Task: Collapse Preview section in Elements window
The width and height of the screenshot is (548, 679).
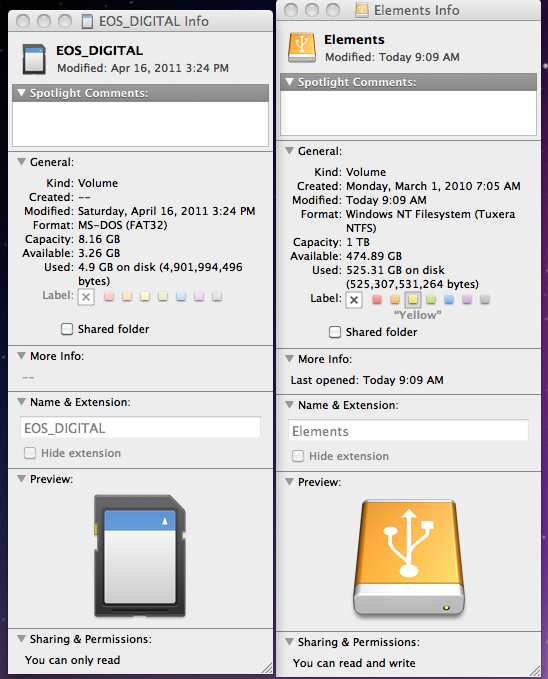Action: (289, 482)
